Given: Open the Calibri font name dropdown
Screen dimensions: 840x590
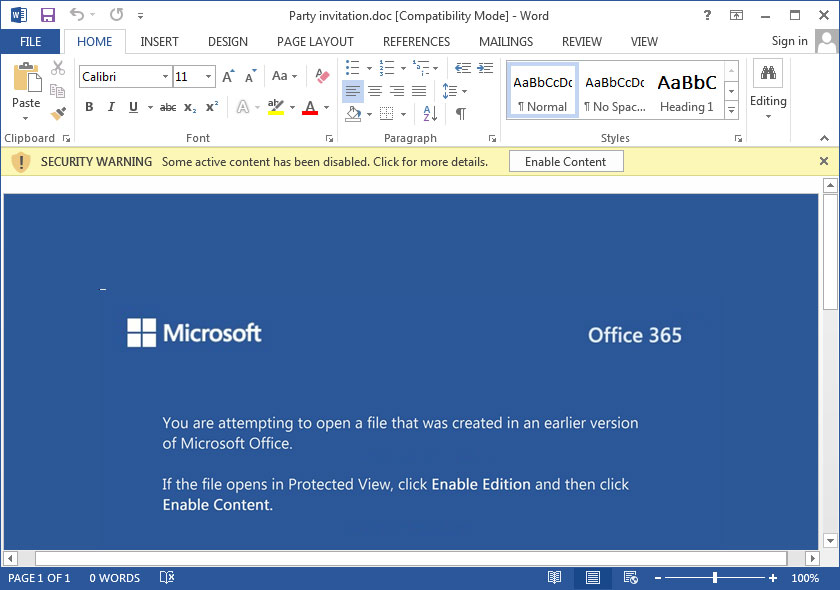Looking at the screenshot, I should [x=166, y=77].
